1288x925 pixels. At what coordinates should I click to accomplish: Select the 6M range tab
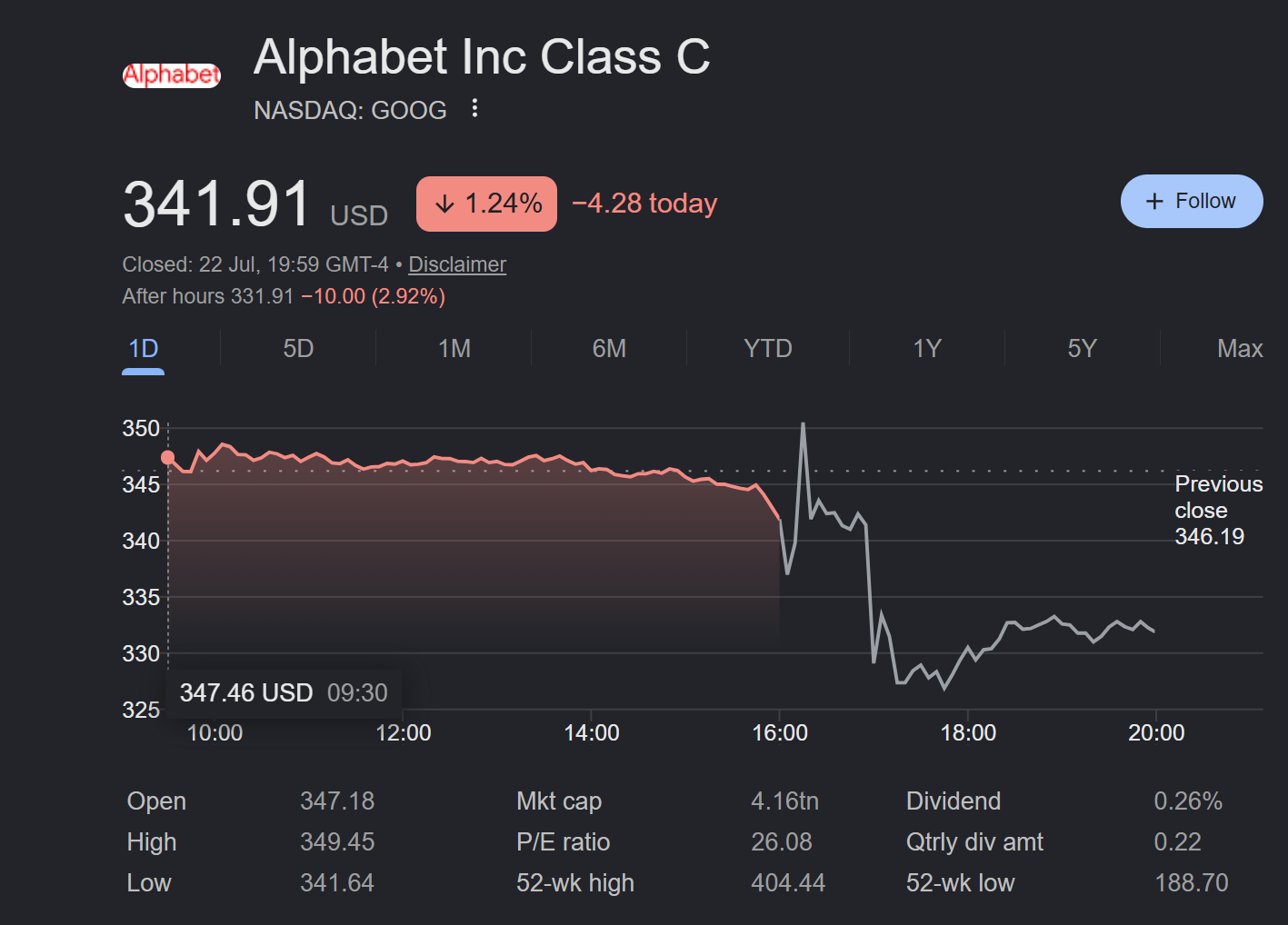[x=609, y=349]
